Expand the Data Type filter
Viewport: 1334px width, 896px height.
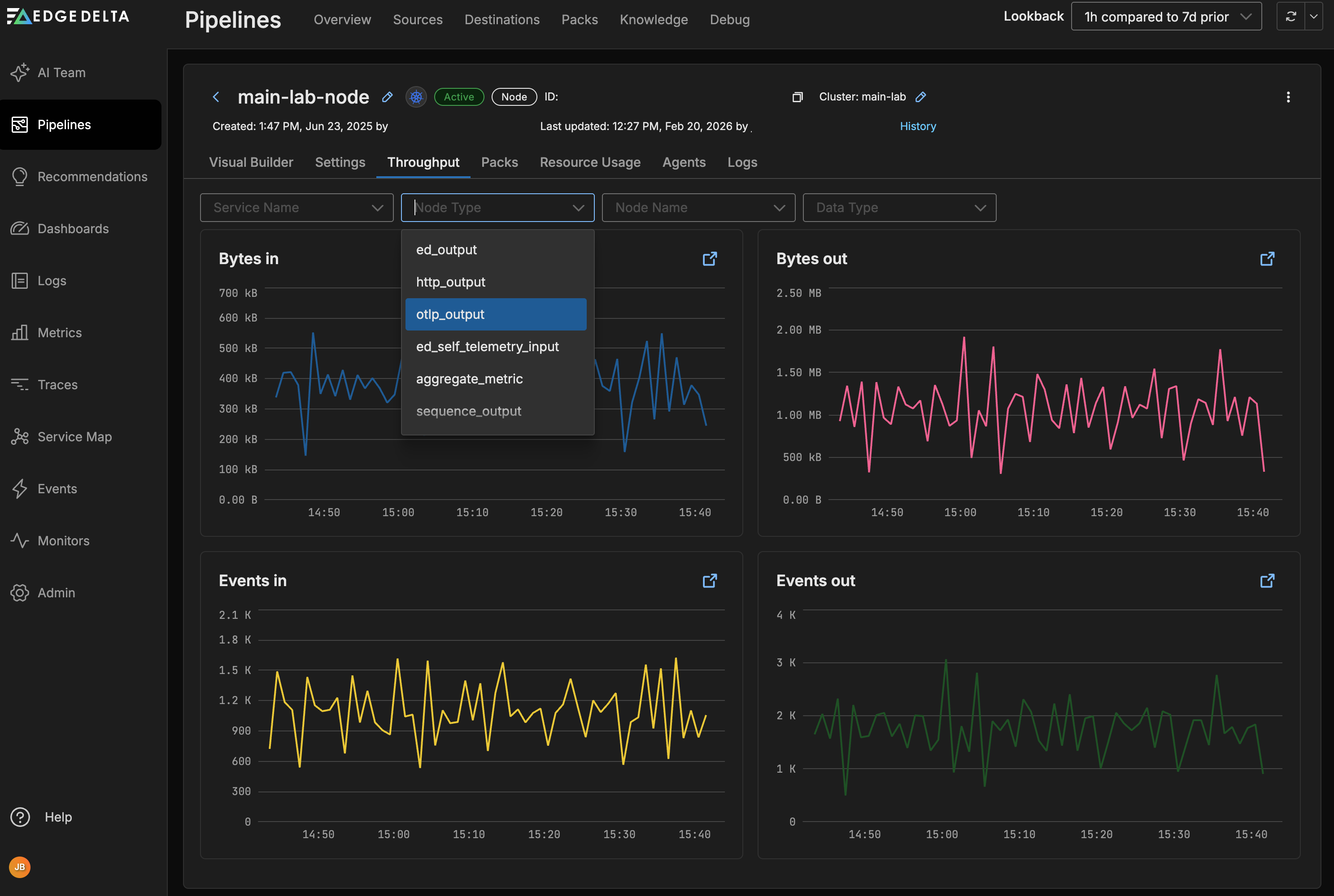click(899, 208)
